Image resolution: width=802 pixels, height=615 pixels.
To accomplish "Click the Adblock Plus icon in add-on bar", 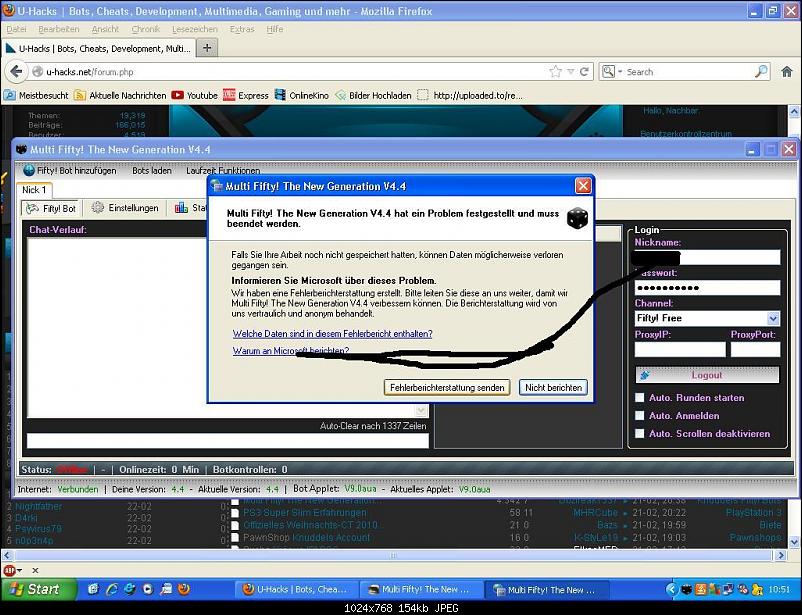I will coord(9,570).
